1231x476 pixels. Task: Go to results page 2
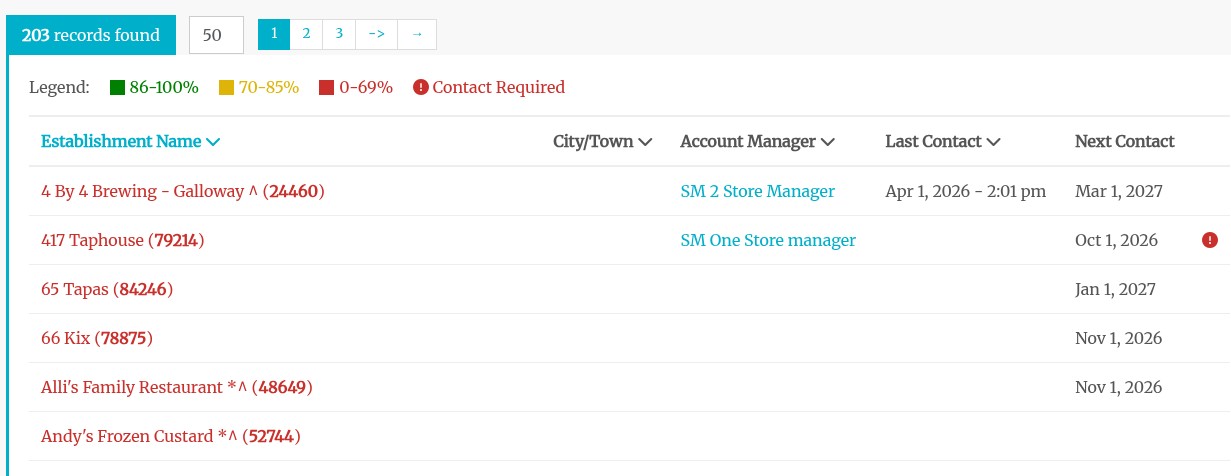click(306, 34)
